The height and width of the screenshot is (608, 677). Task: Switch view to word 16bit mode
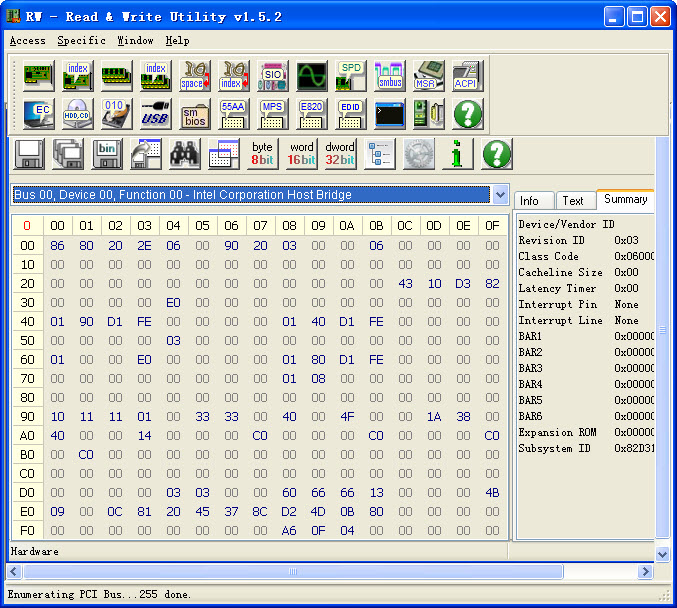point(301,153)
